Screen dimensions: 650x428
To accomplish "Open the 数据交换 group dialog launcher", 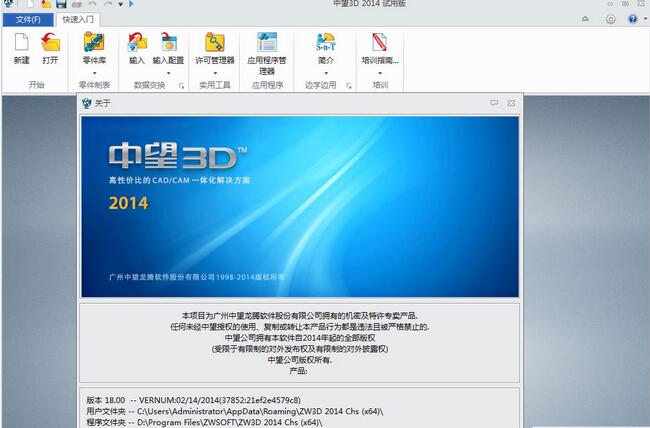I will pos(181,86).
